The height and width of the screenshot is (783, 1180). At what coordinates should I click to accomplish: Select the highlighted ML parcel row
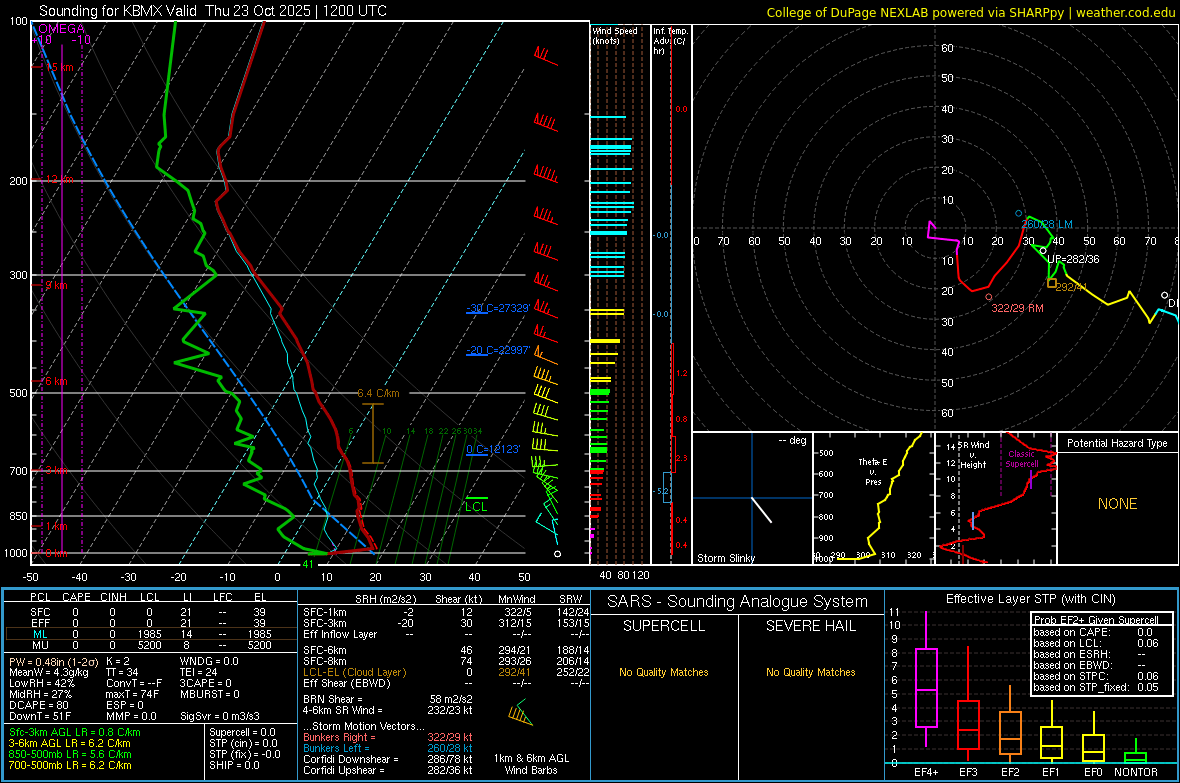149,634
